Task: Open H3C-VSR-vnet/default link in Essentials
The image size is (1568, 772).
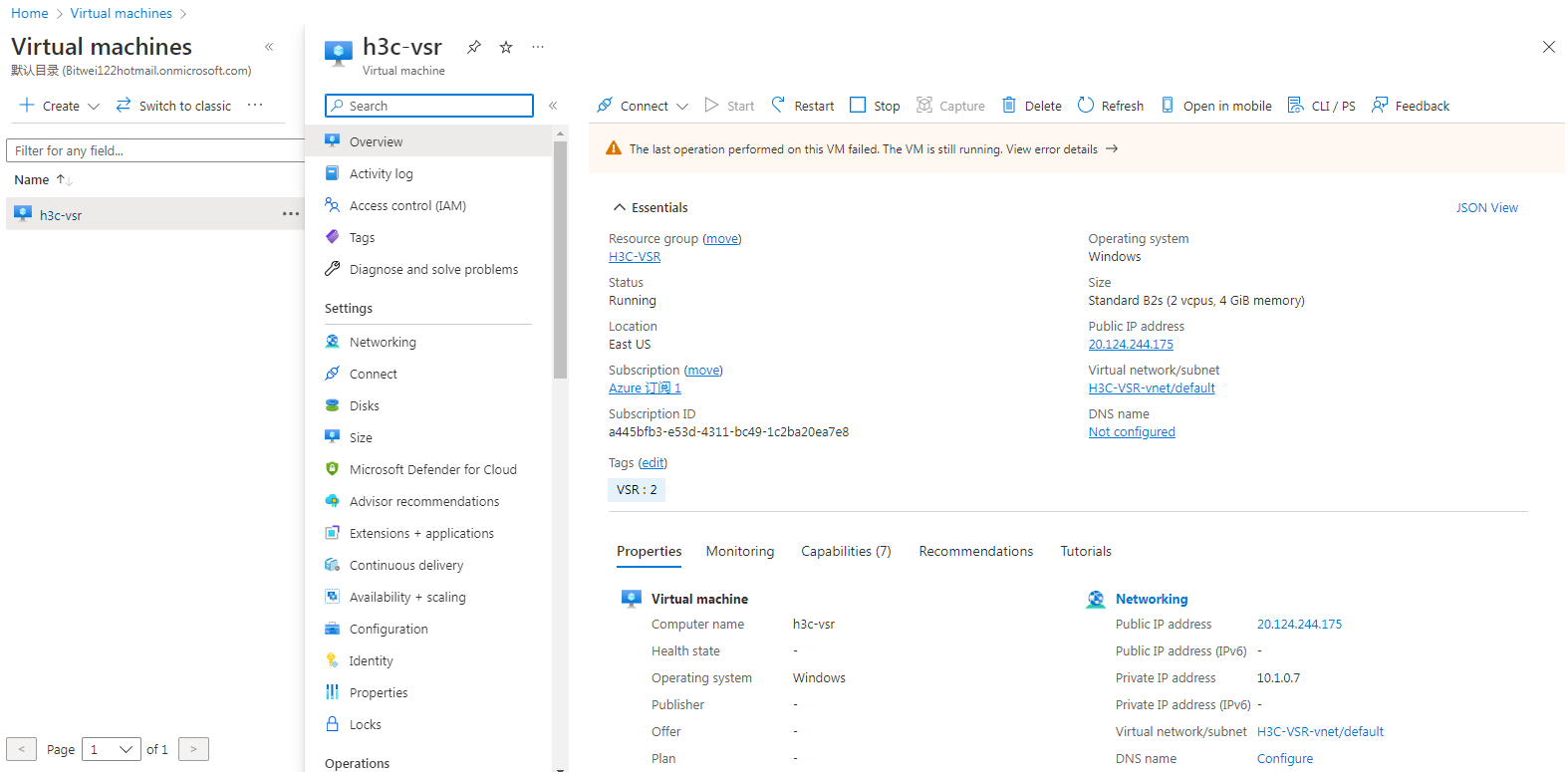Action: coord(1152,387)
